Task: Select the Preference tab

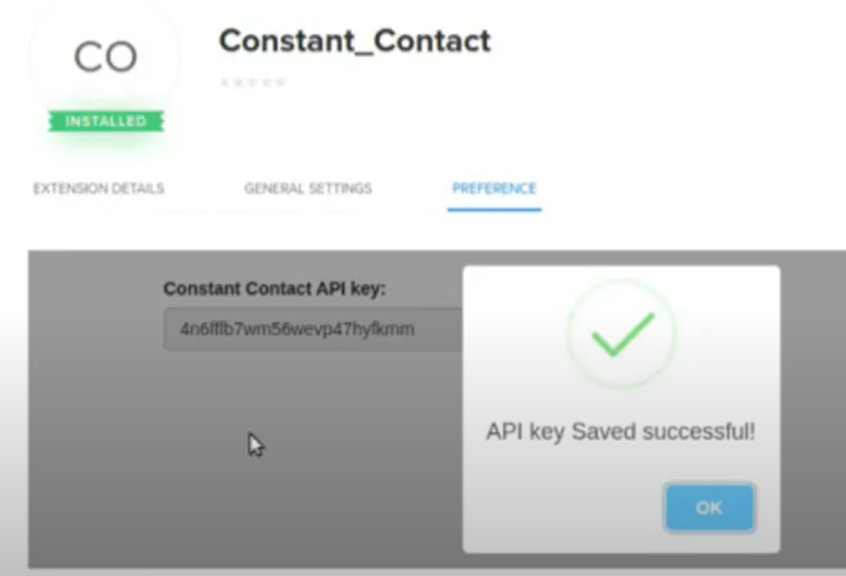Action: (x=494, y=188)
